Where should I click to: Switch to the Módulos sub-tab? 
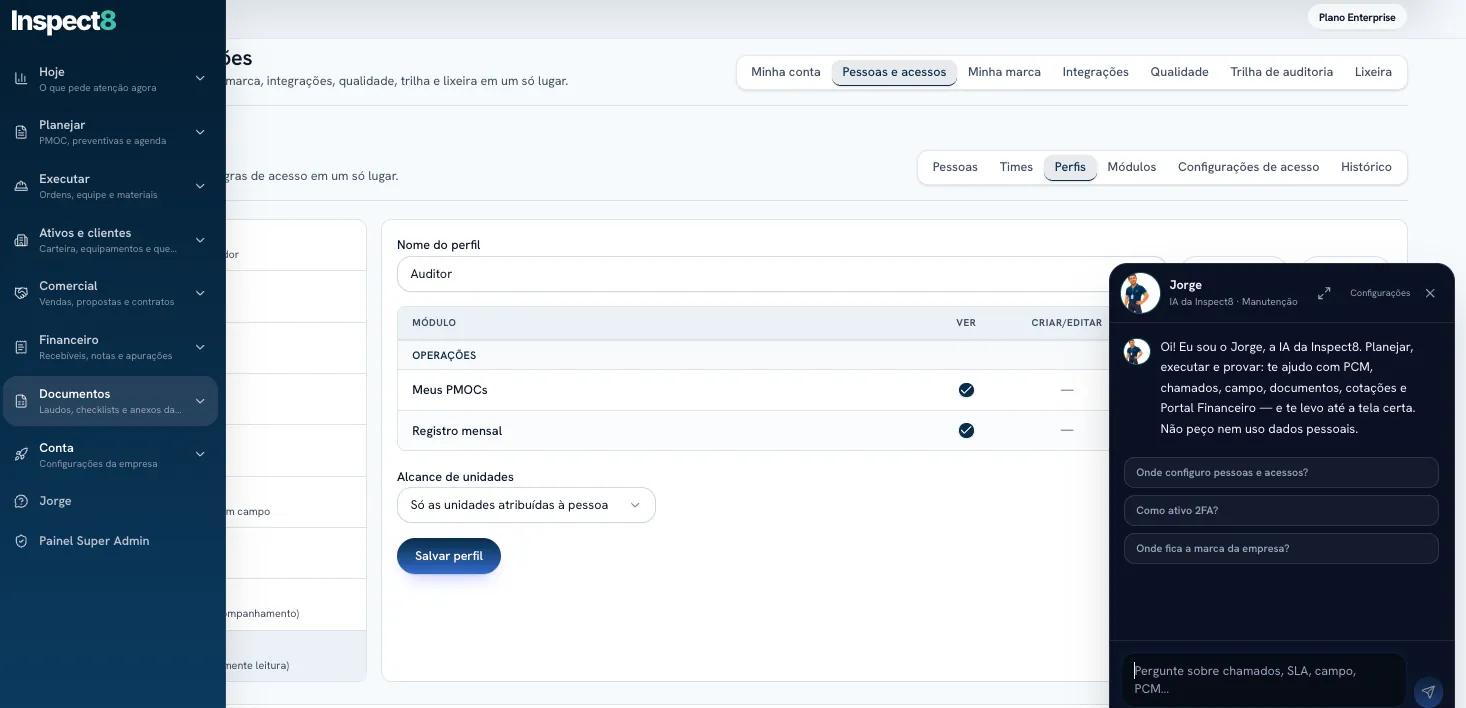1131,167
